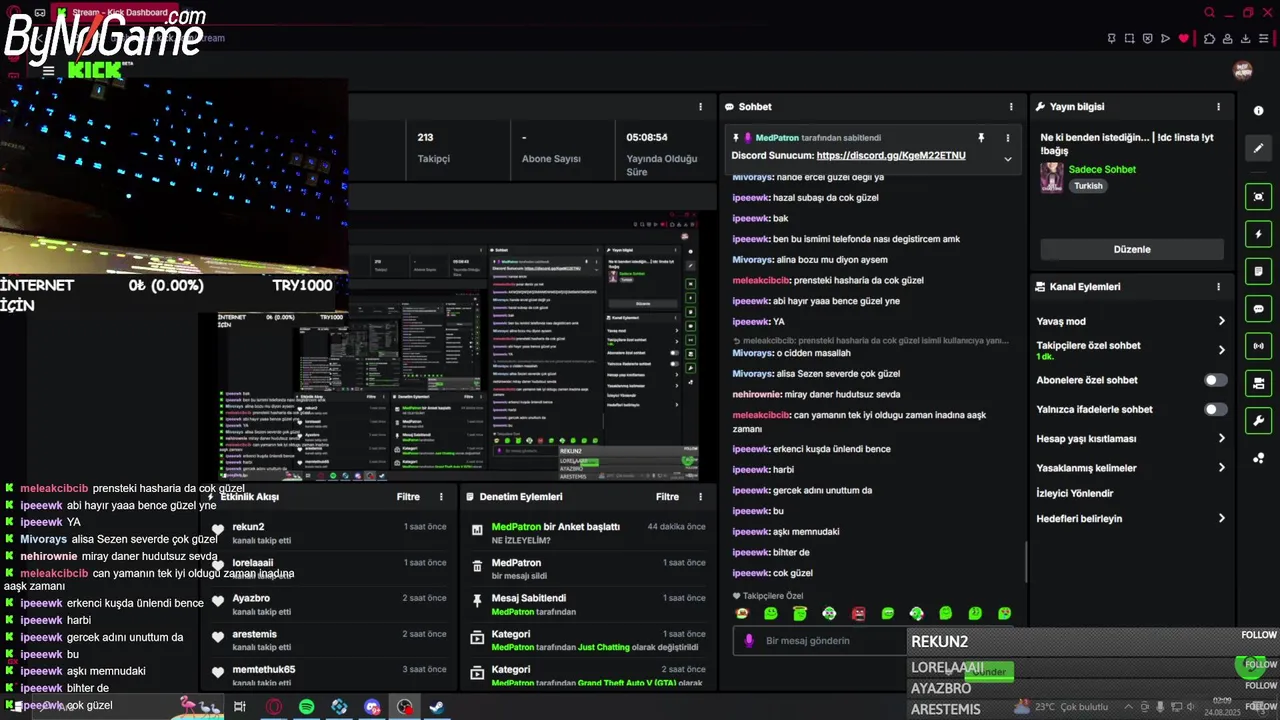Viewport: 1280px width, 720px height.
Task: Click the 'Mesaj Sabitlendi' moderation entry
Action: pyautogui.click(x=589, y=604)
